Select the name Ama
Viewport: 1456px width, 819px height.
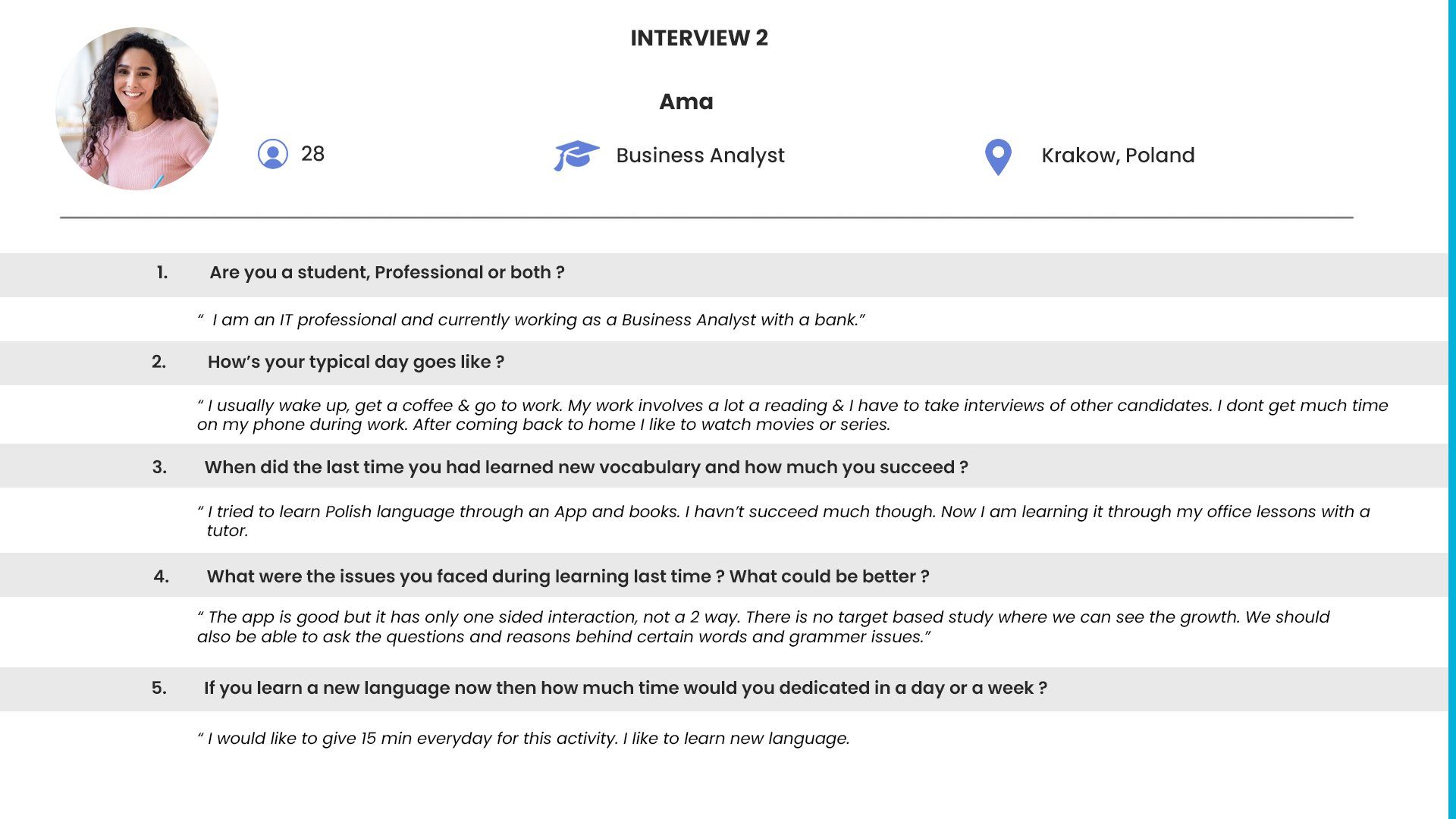[686, 102]
